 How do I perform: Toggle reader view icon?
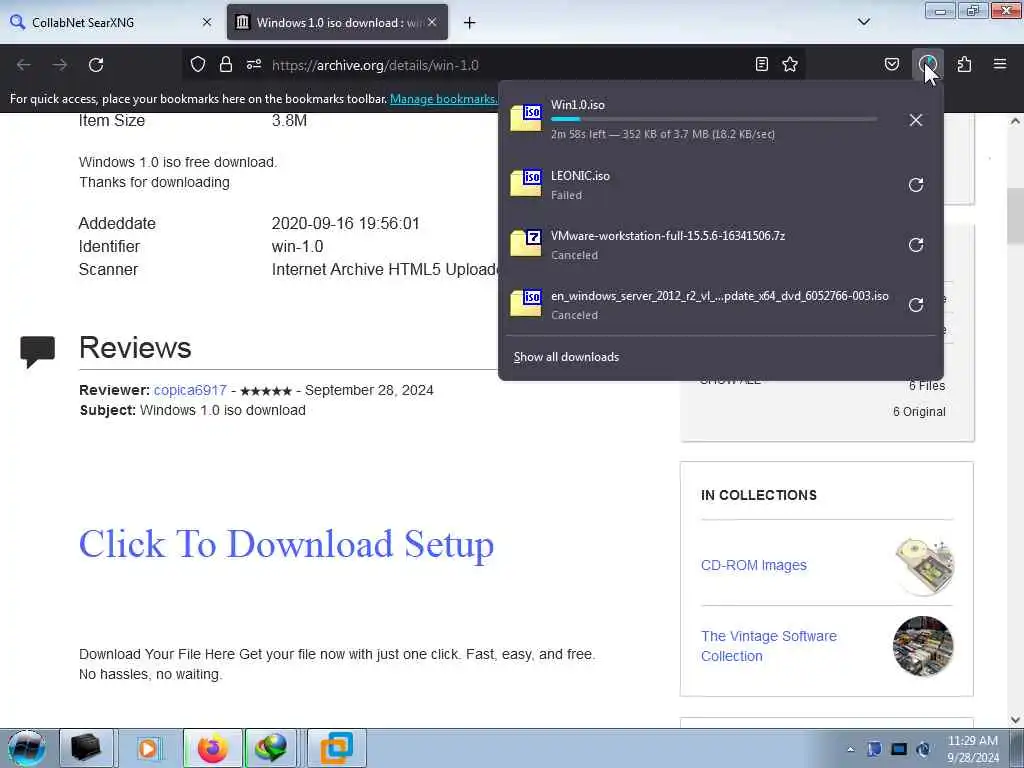761,64
